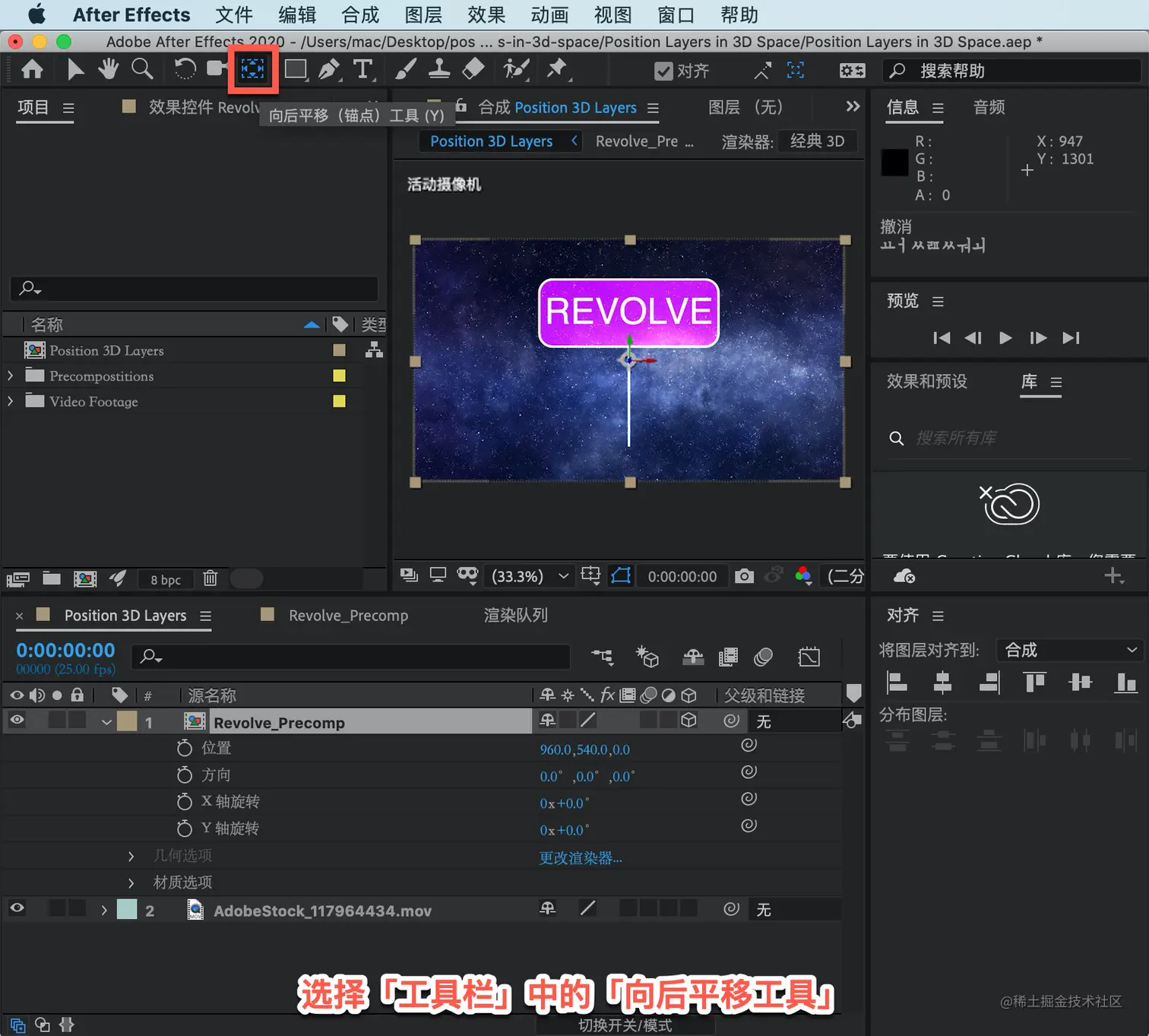Select the Brush tool
The width and height of the screenshot is (1149, 1036).
(406, 70)
